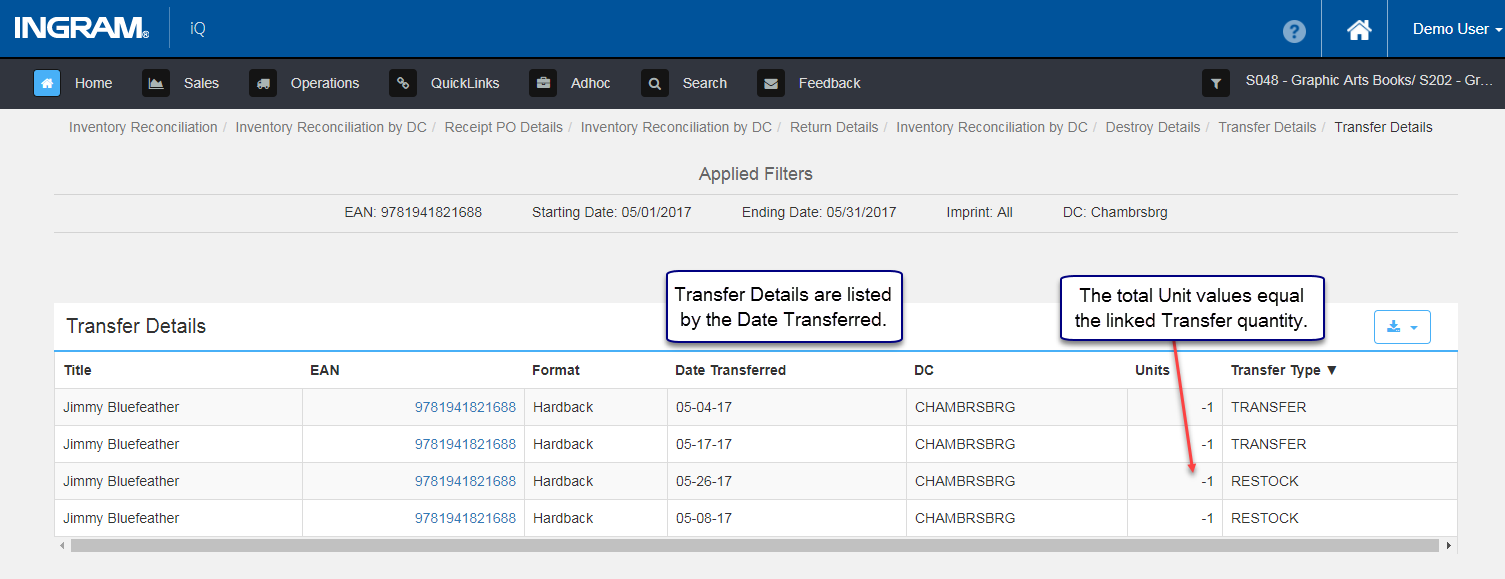Open EAN link in 05-04-17 row
The width and height of the screenshot is (1505, 579).
pos(465,407)
